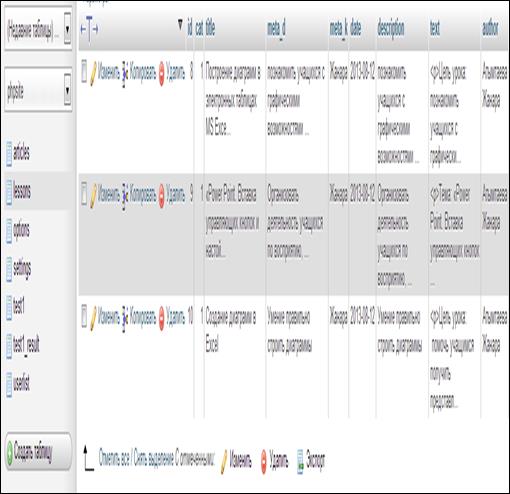Viewport: 510px width, 494px height.
Task: Click copy icon in row id 8
Action: pyautogui.click(x=124, y=74)
